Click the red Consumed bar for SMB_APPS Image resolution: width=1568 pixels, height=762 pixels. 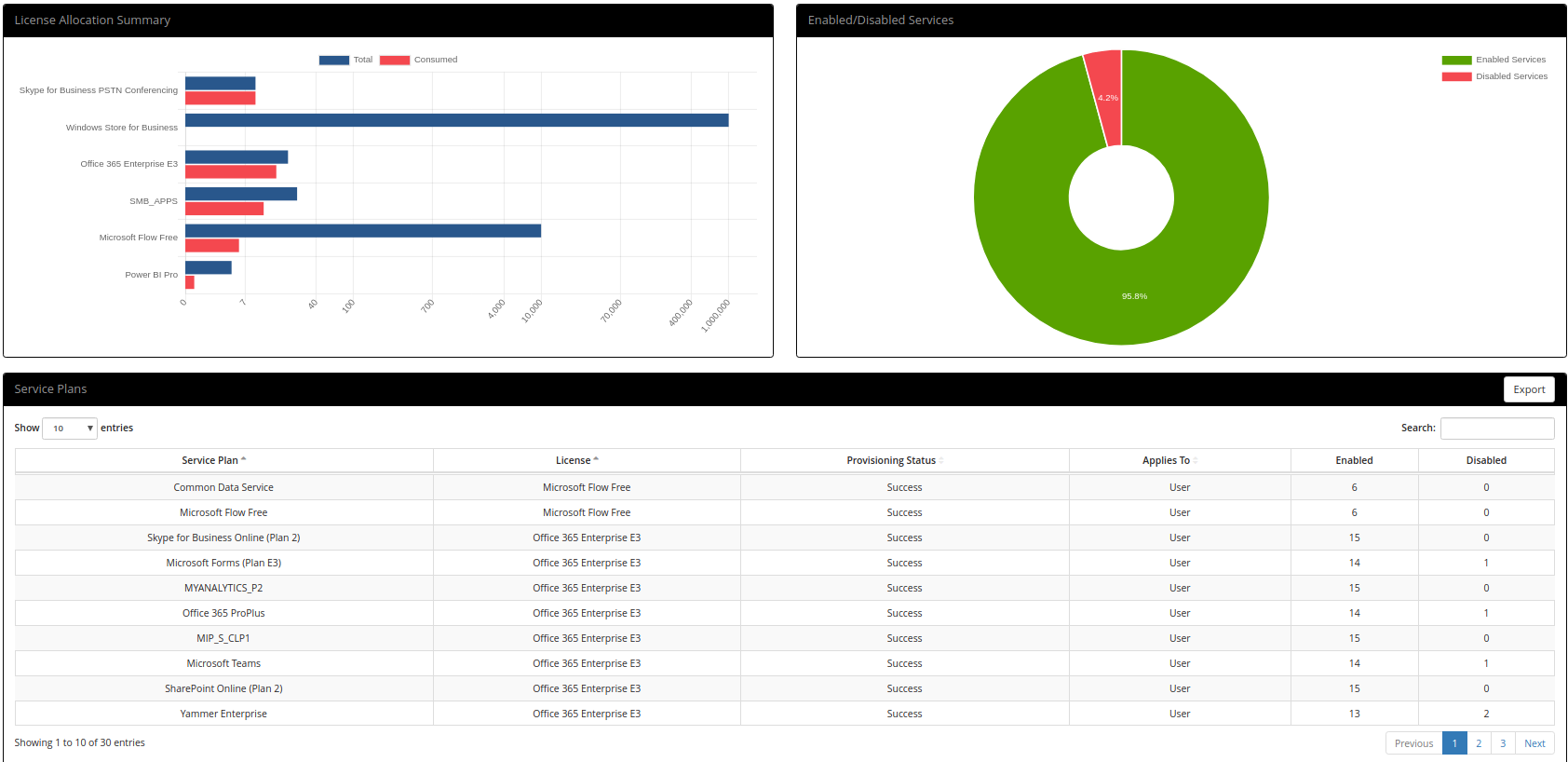[x=224, y=209]
